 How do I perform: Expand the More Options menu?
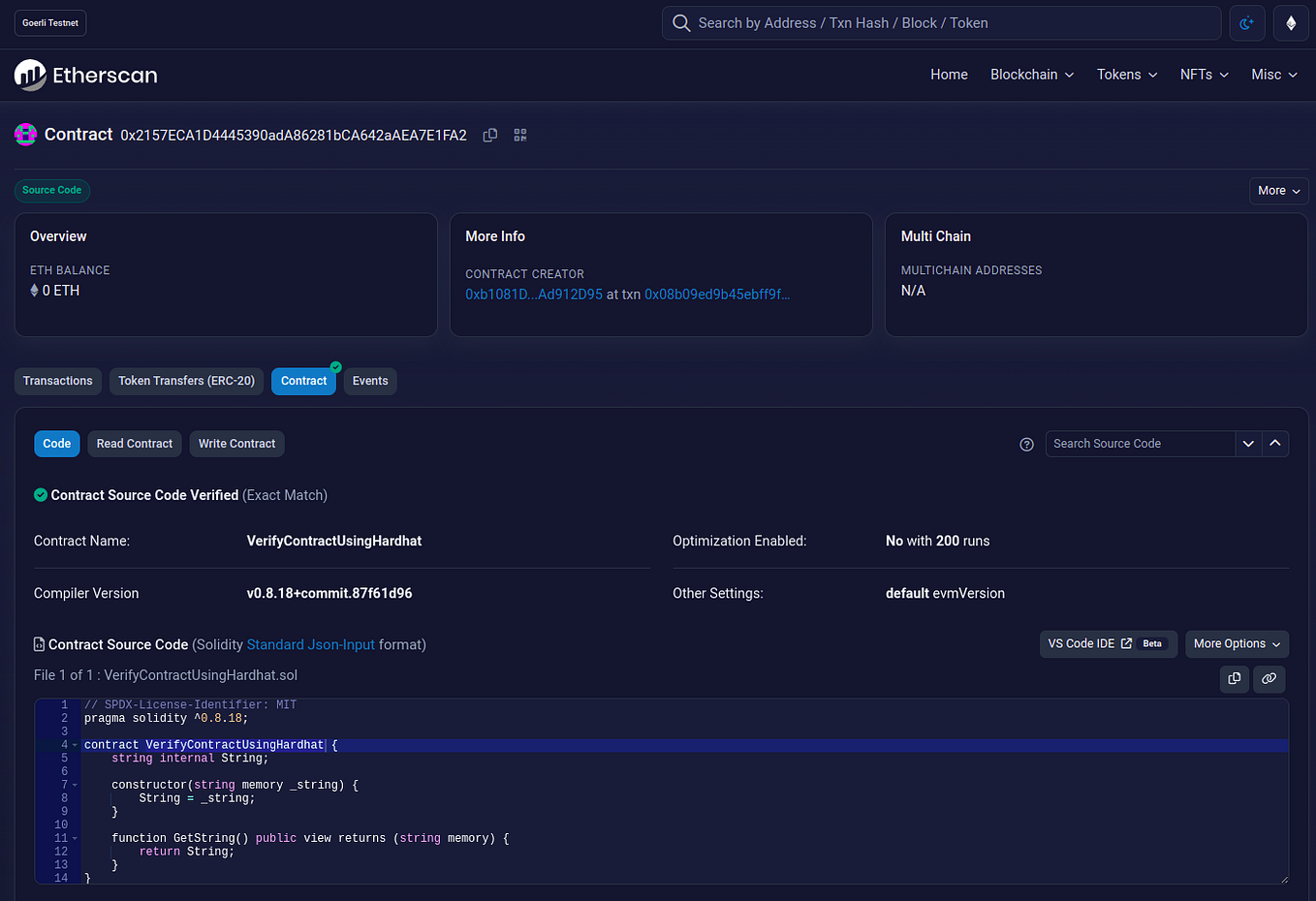1237,643
